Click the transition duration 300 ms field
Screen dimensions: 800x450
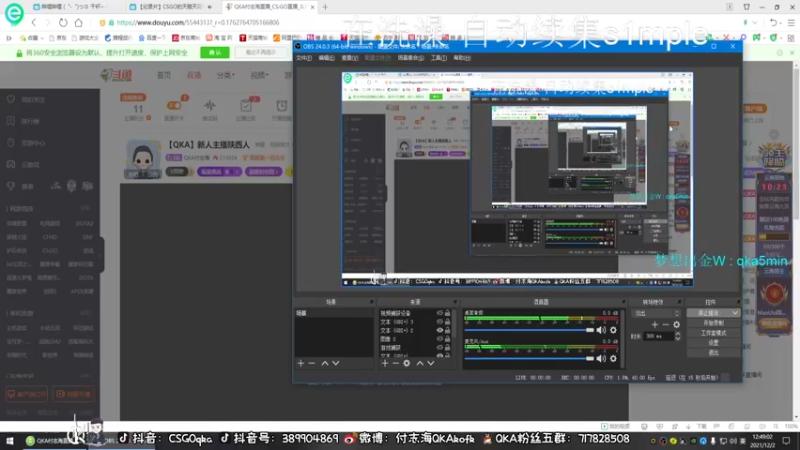pos(658,336)
